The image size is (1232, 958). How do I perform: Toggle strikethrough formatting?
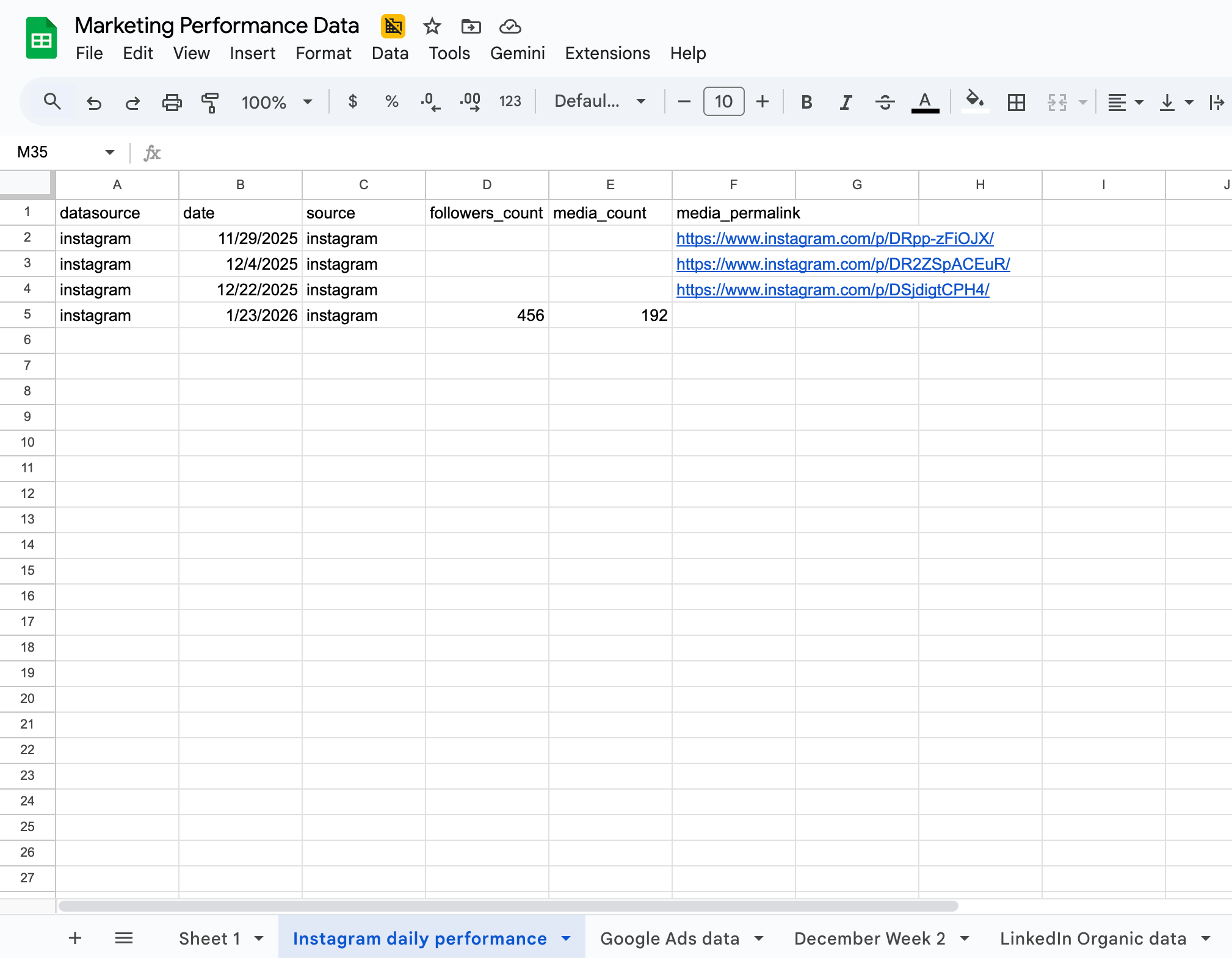(x=885, y=102)
